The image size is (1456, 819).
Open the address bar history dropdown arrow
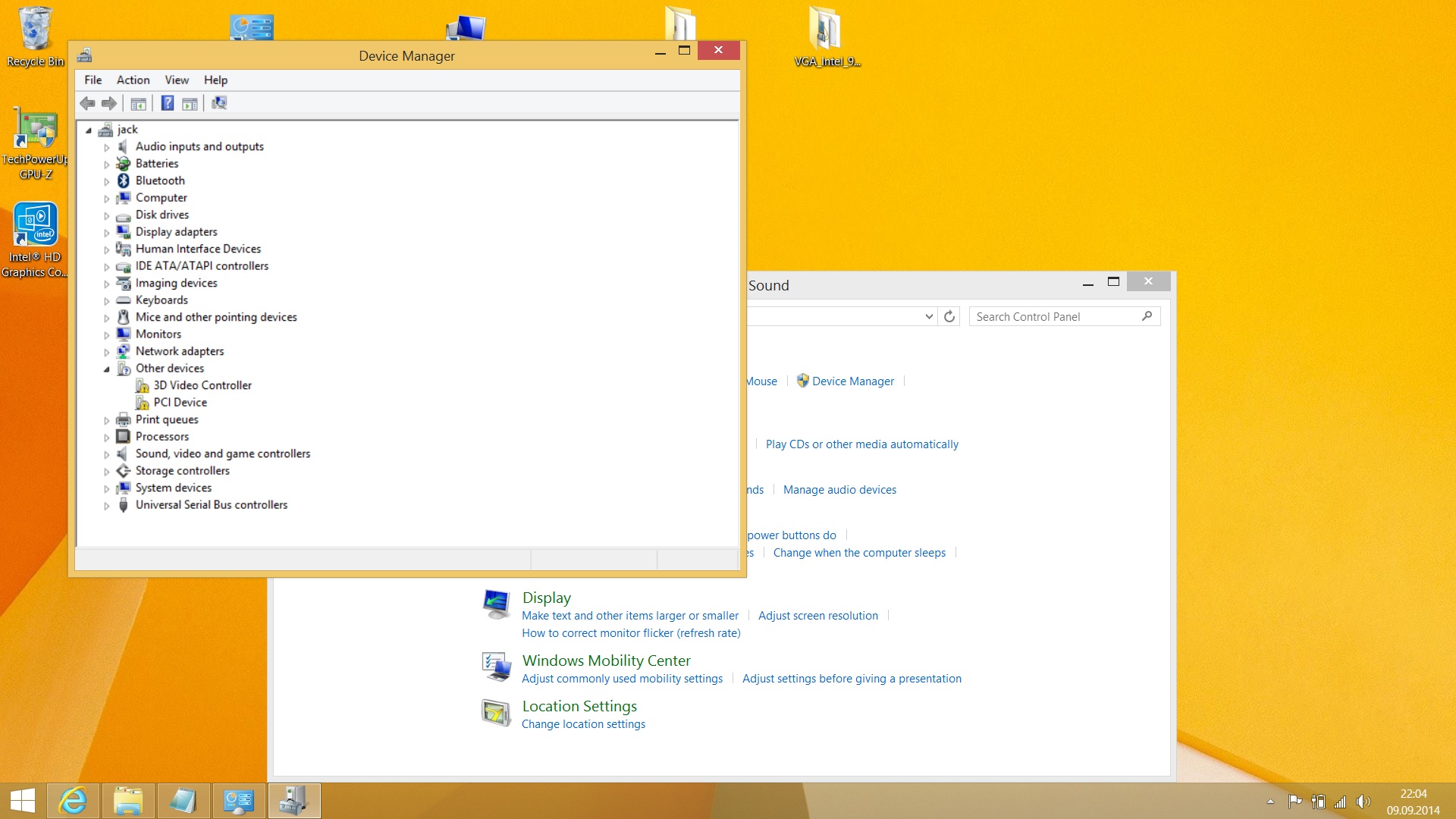[929, 316]
